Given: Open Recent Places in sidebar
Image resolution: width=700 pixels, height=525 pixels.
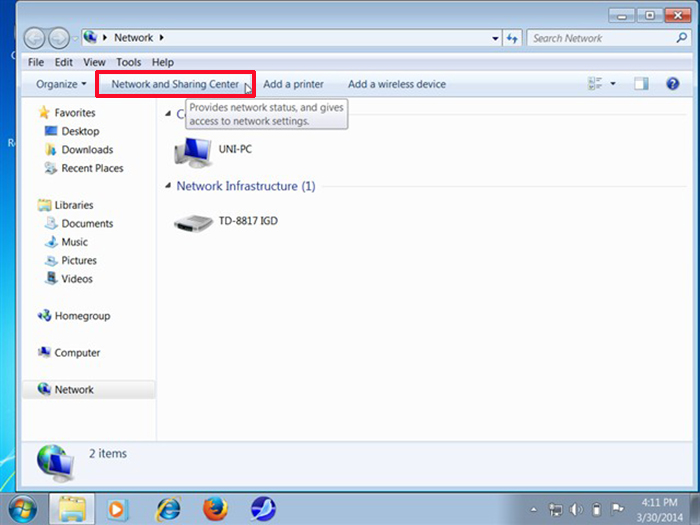Looking at the screenshot, I should (92, 168).
